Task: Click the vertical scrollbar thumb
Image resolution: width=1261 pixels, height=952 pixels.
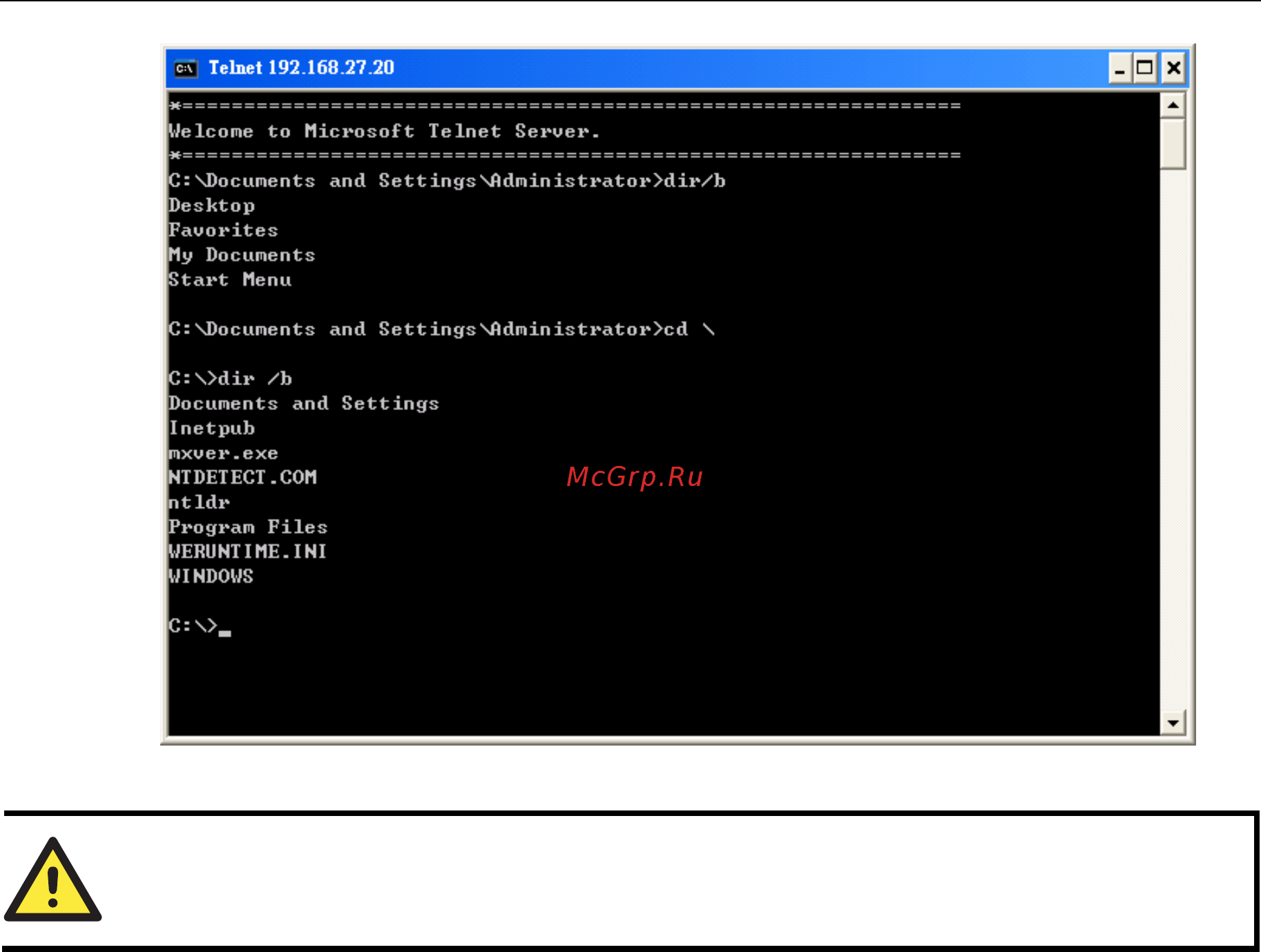Action: [x=1173, y=144]
